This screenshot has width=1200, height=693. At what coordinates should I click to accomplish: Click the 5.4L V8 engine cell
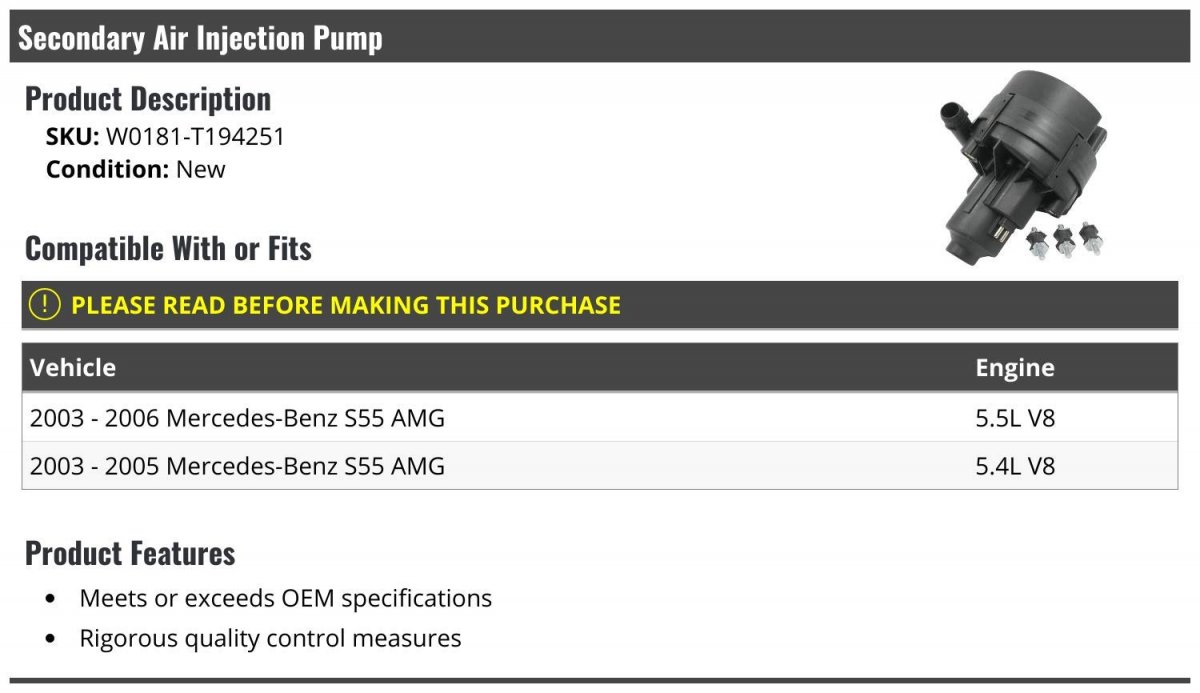pyautogui.click(x=1014, y=466)
